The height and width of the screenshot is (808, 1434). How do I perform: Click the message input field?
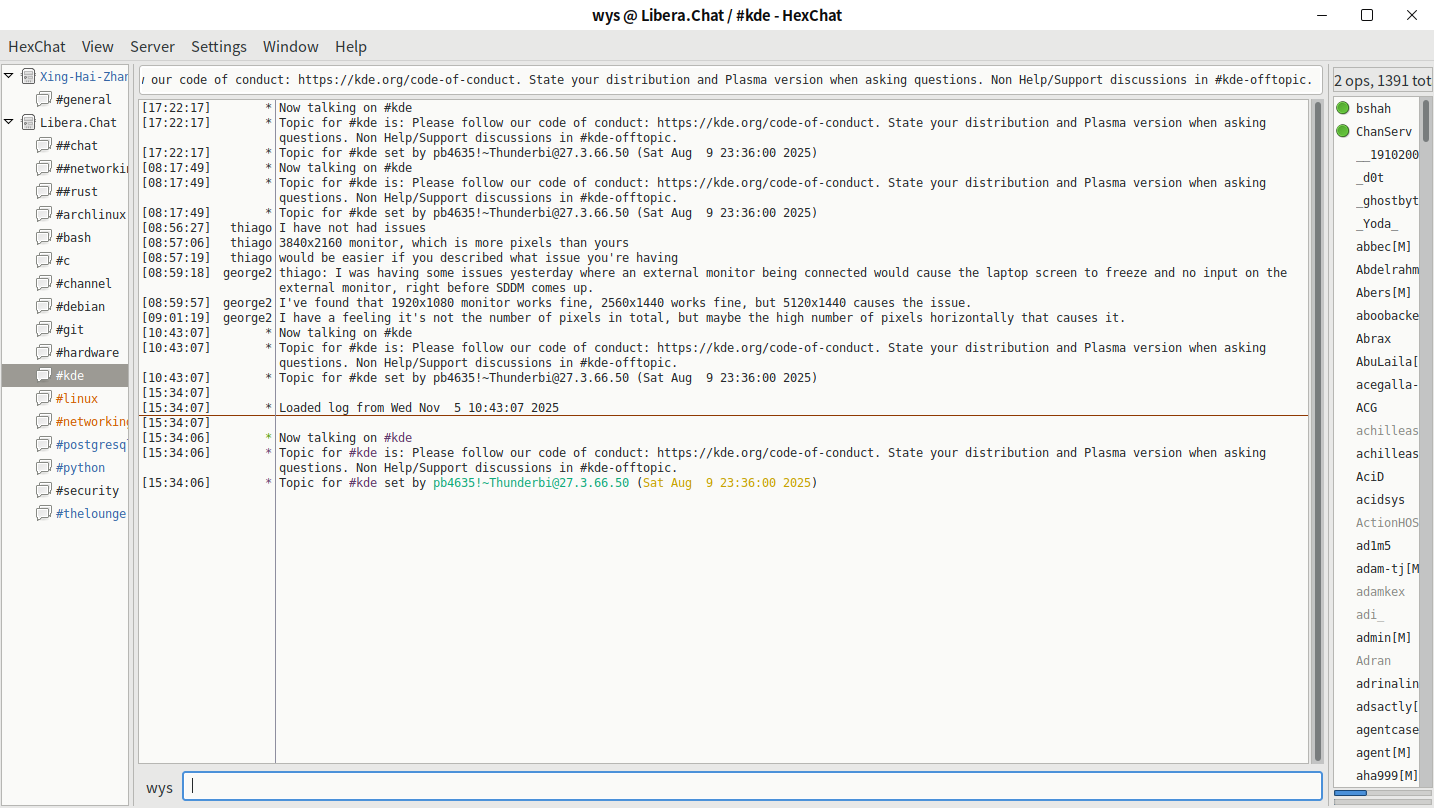(751, 786)
